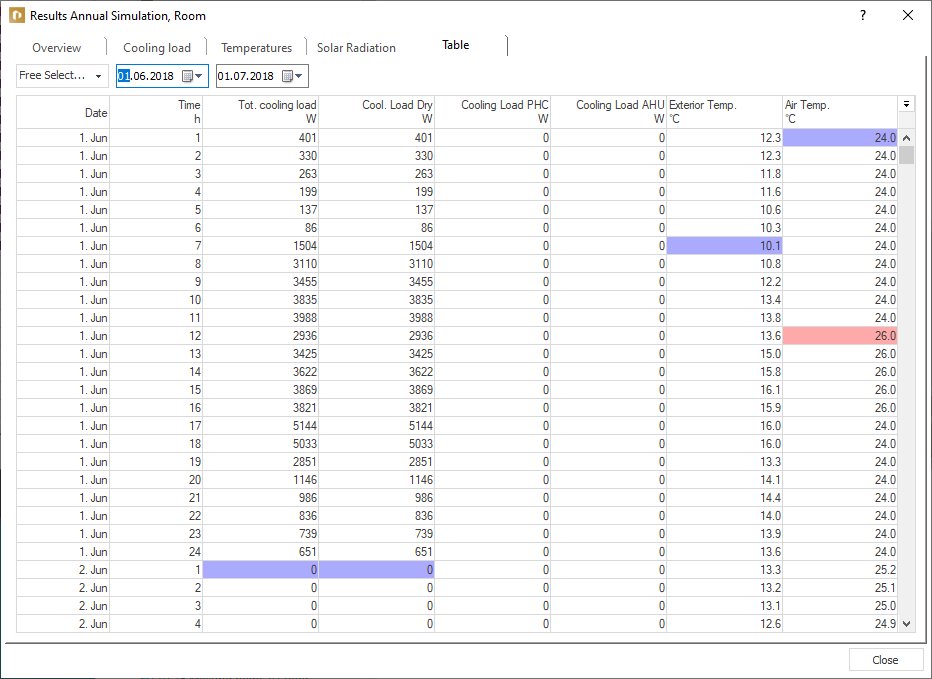Image resolution: width=932 pixels, height=679 pixels.
Task: Click the Close button
Action: [885, 660]
